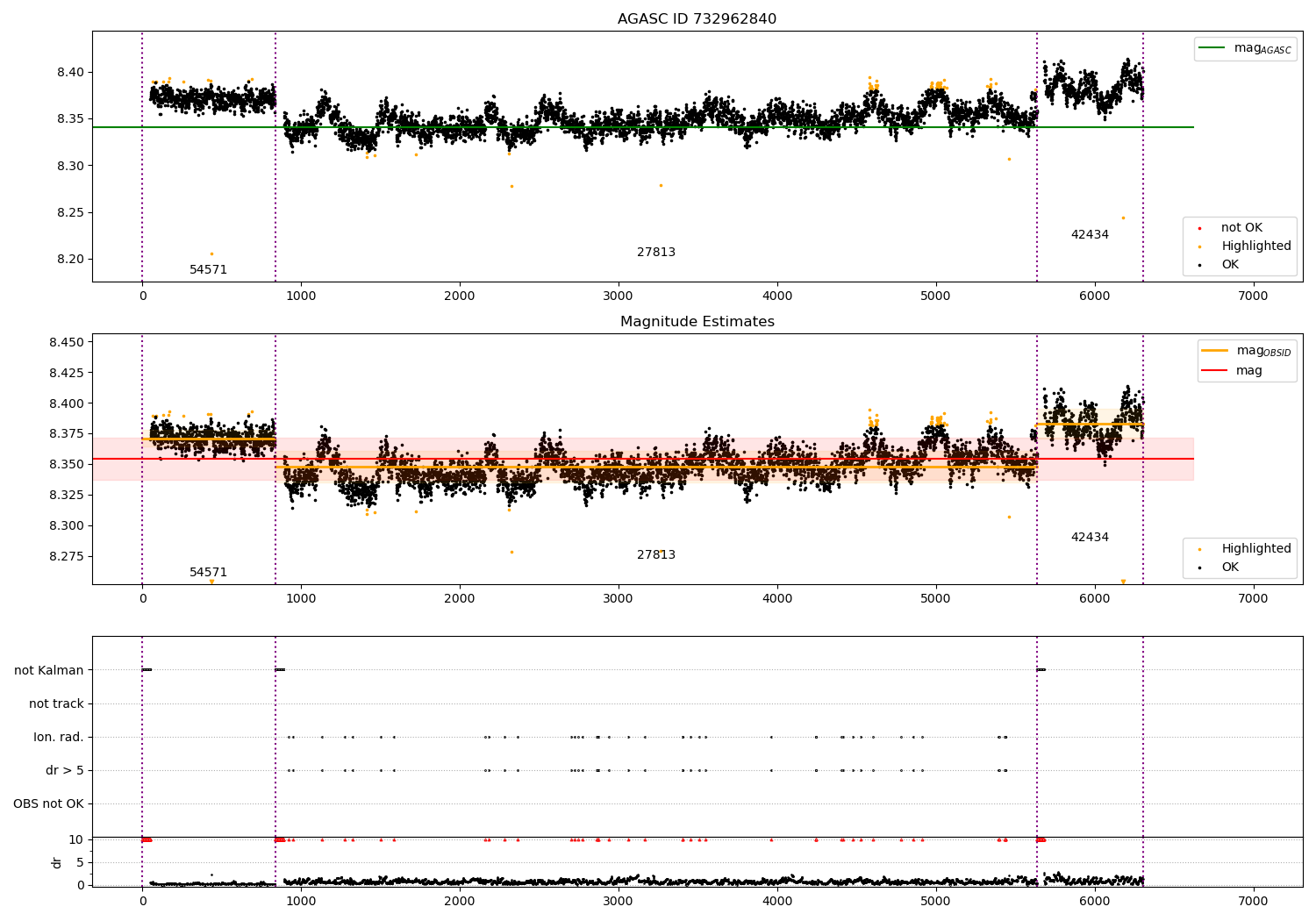Click the 8.20 y-axis tick label
Viewport: 1316px width, 921px height.
(69, 260)
